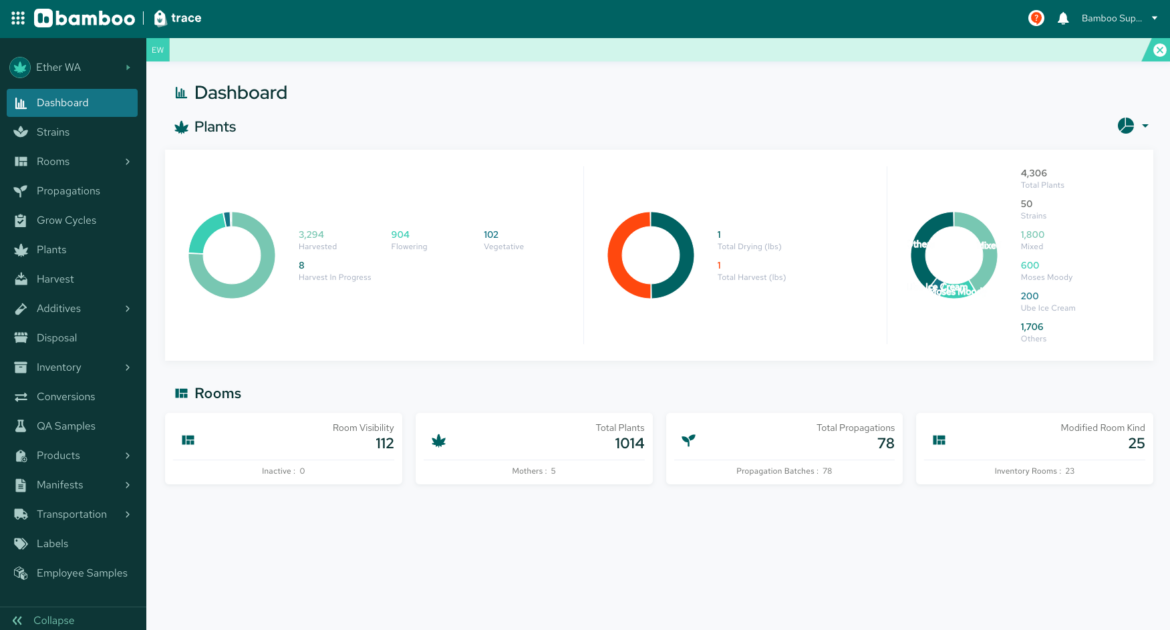Expand the Inventory submenu arrow

pos(128,367)
